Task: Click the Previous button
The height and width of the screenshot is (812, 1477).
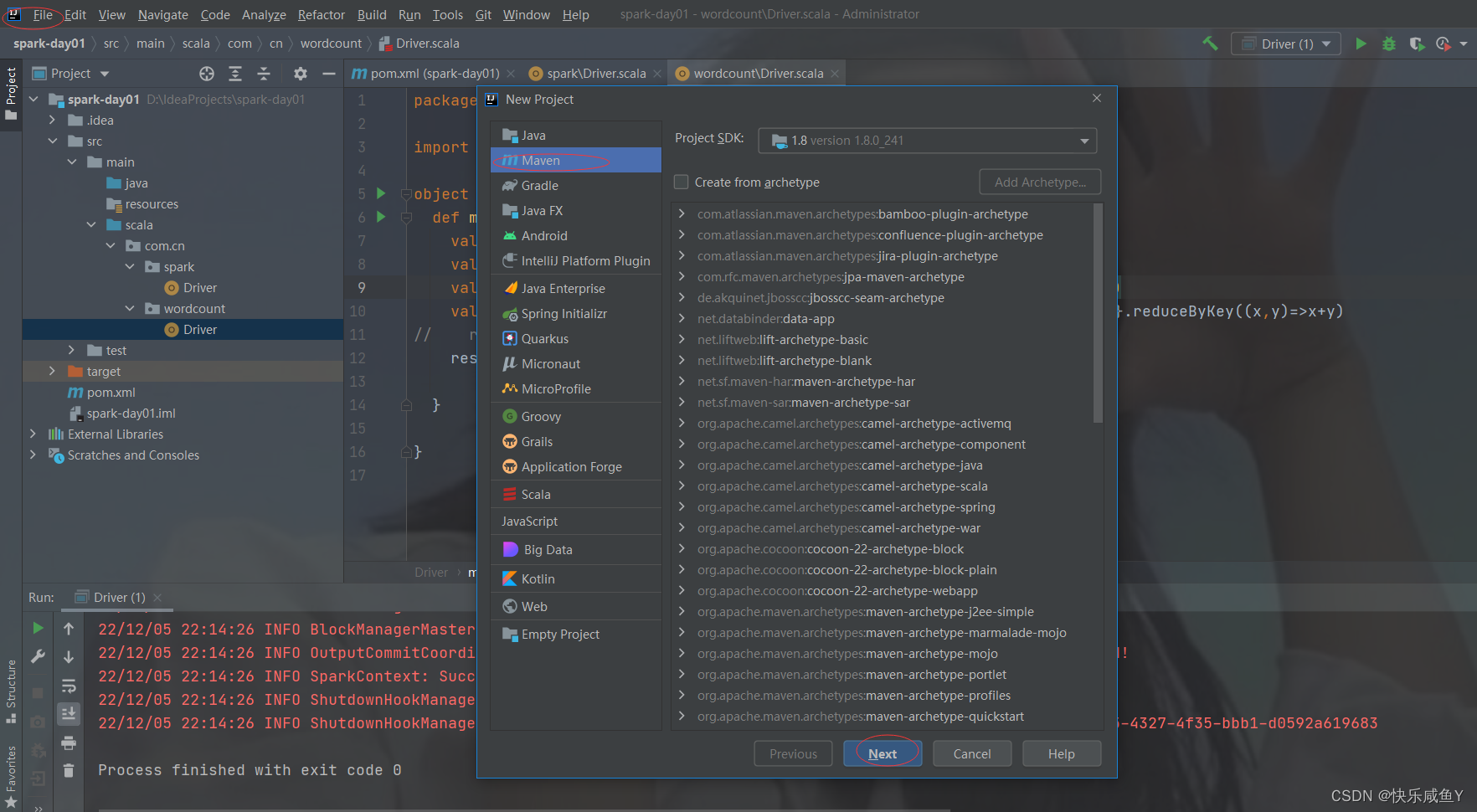Action: coord(793,754)
